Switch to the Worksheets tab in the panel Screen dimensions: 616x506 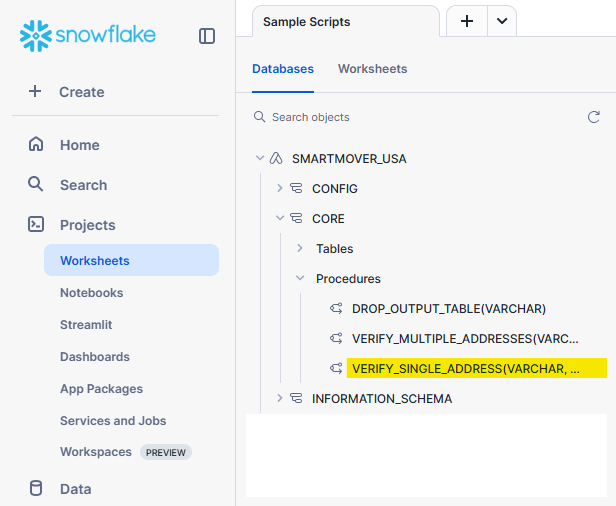[372, 69]
